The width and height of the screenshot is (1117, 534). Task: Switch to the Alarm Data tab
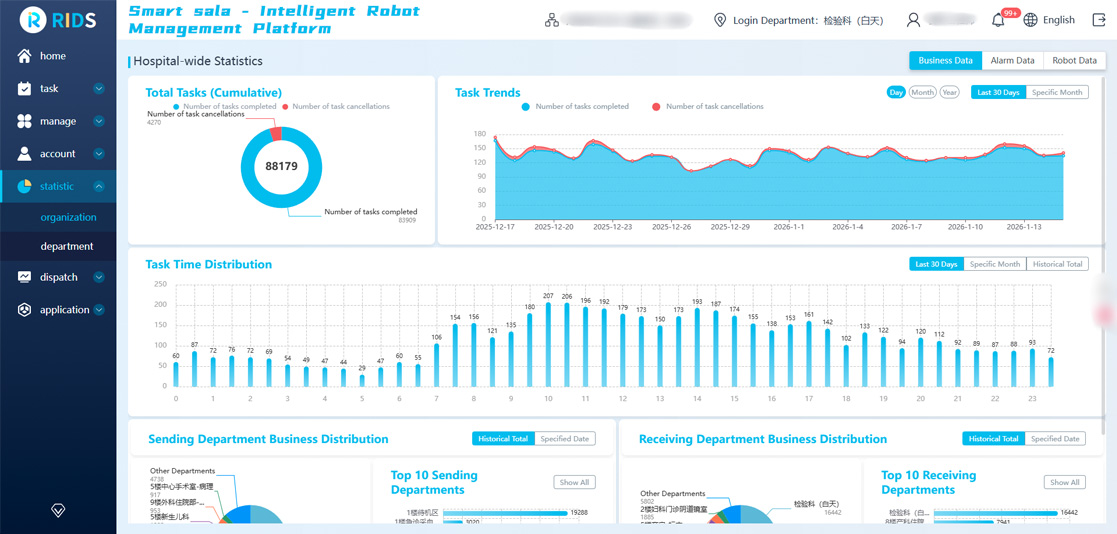(1012, 61)
